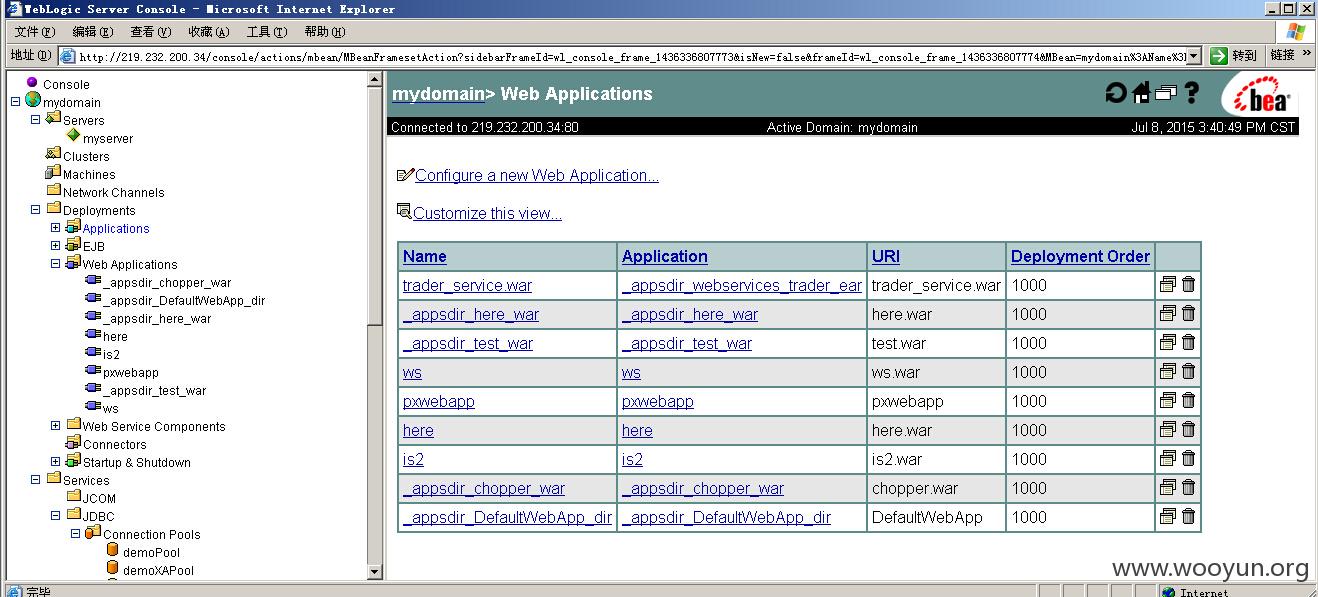Refresh the console view icon

[1115, 93]
